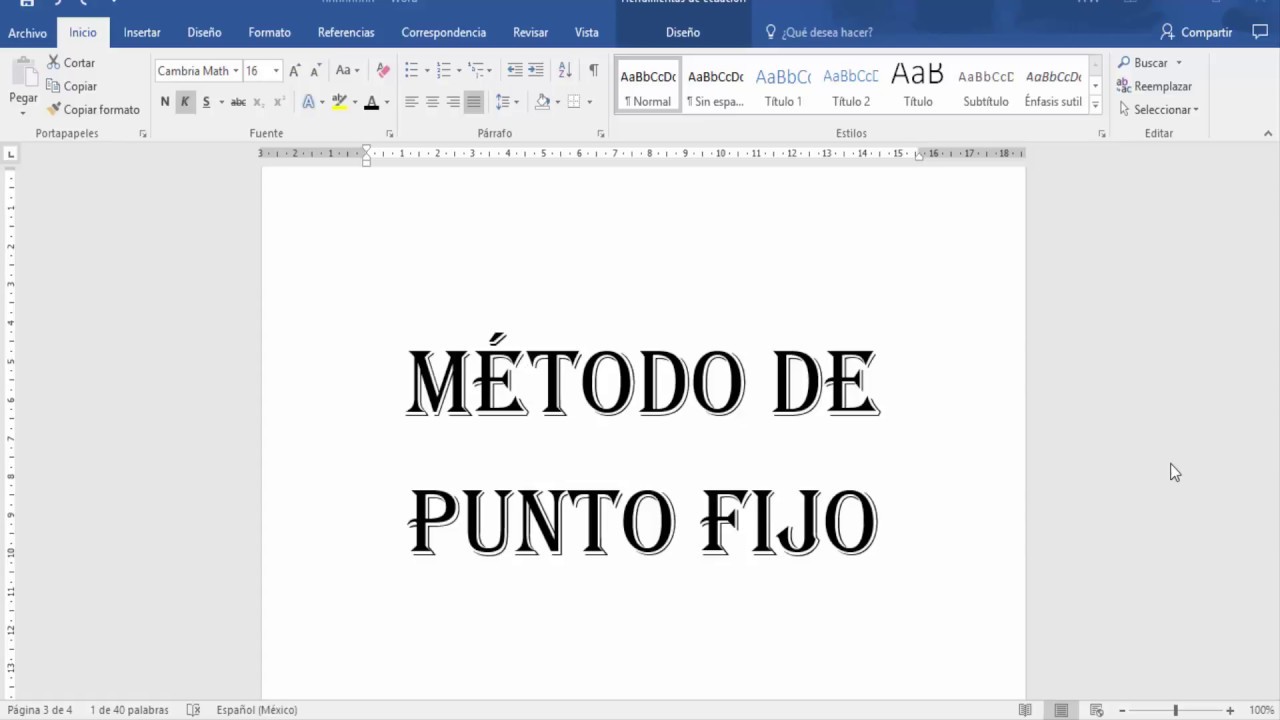Switch to read mode view in status bar
1280x720 pixels.
pos(1025,710)
